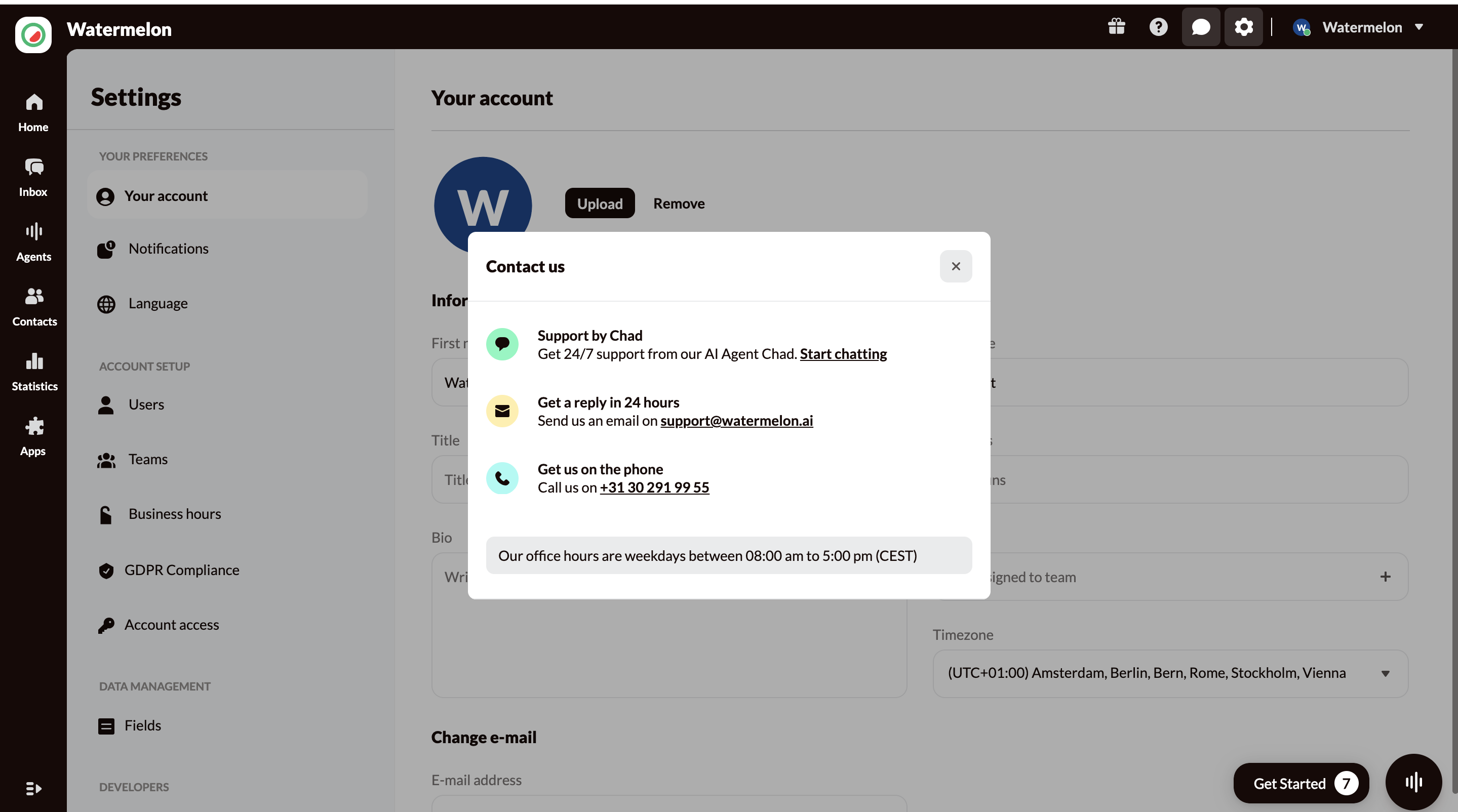This screenshot has height=812, width=1458.
Task: Click the help question mark icon
Action: [1158, 27]
